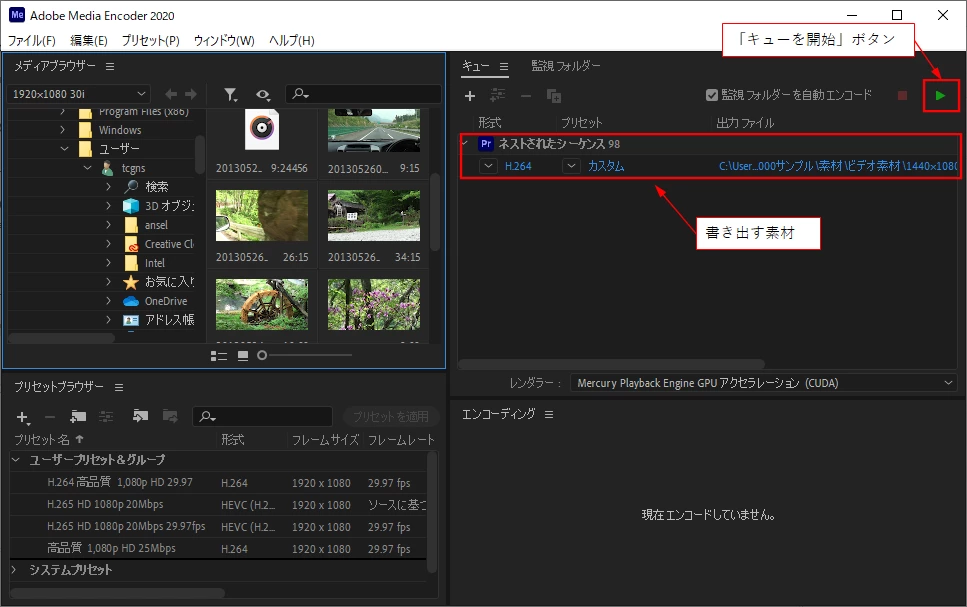Viewport: 967px width, 607px height.
Task: Open the 1920x1080 30i location dropdown
Action: [x=79, y=94]
